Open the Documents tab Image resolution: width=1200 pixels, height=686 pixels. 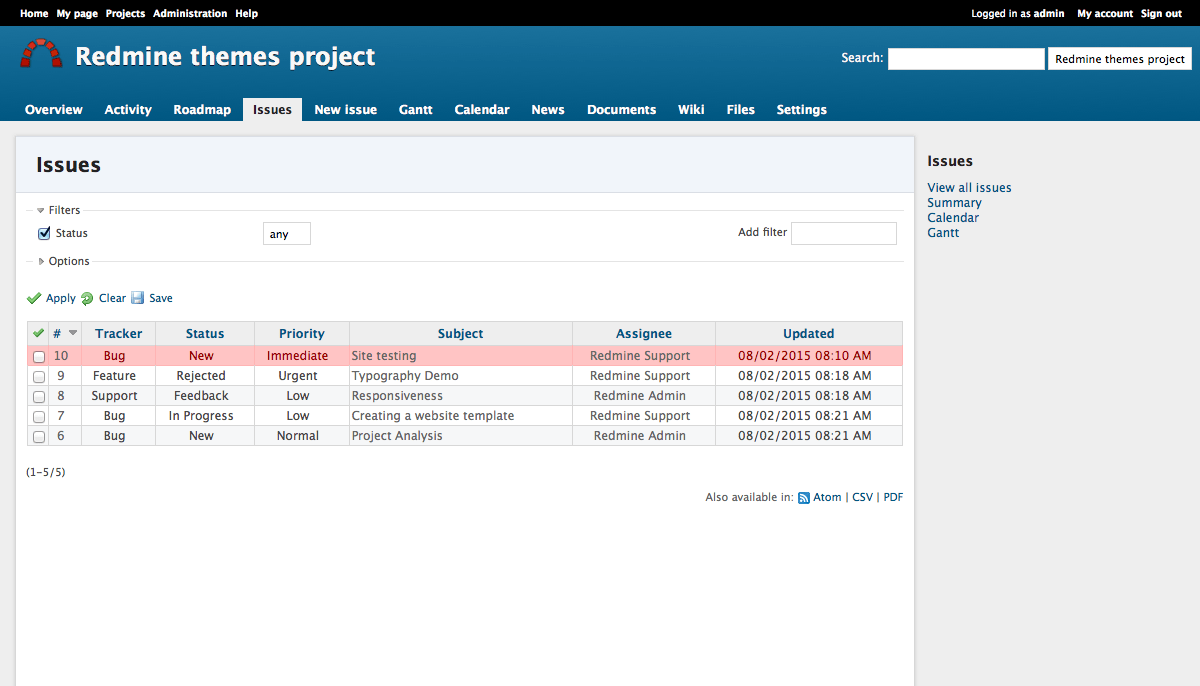coord(621,110)
